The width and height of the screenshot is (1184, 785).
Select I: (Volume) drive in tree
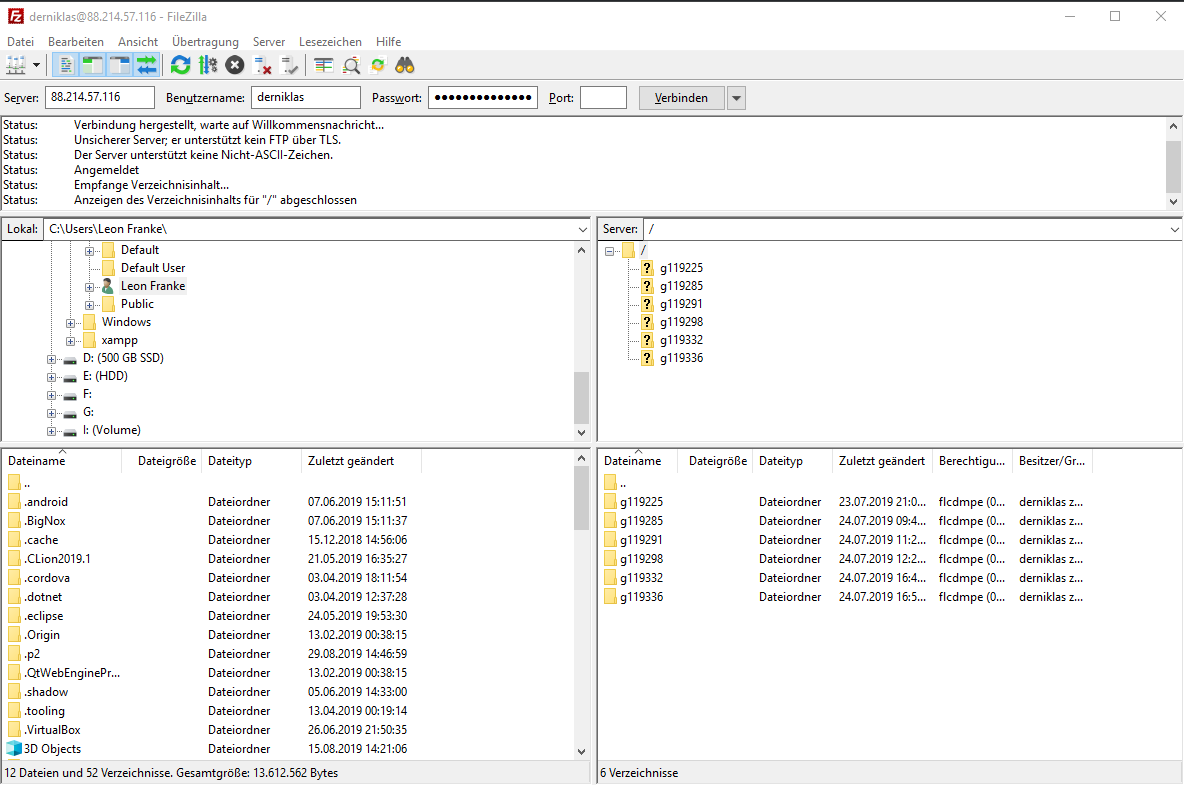click(x=112, y=430)
